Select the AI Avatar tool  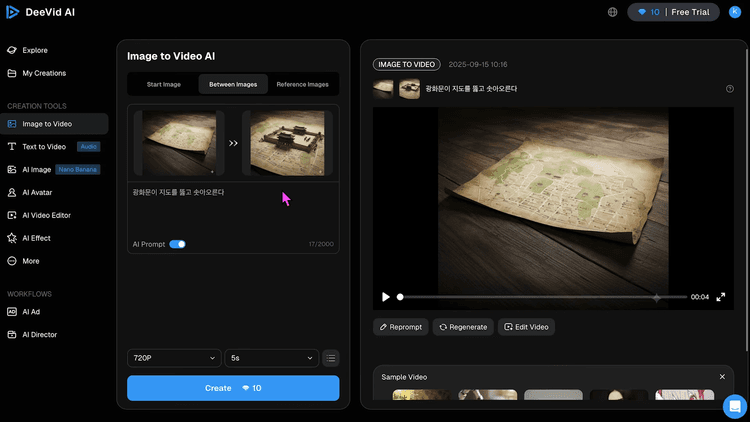[x=37, y=192]
